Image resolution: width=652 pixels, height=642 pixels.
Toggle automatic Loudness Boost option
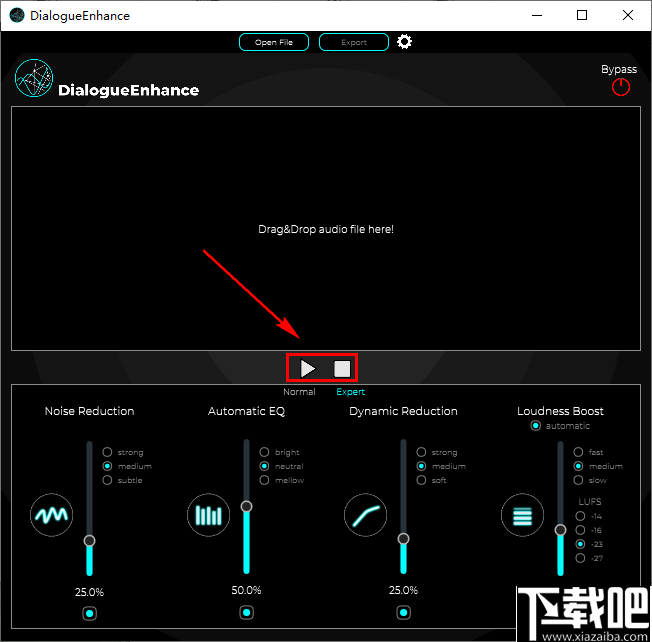pos(536,426)
